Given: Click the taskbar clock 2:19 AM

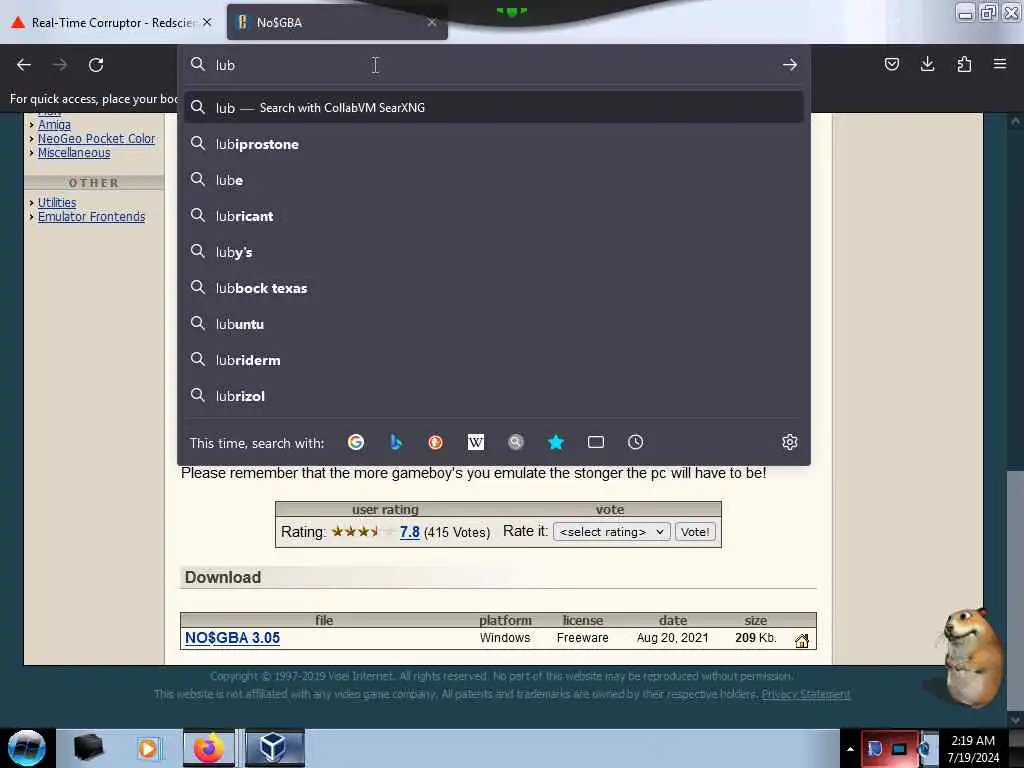Looking at the screenshot, I should click(x=973, y=749).
